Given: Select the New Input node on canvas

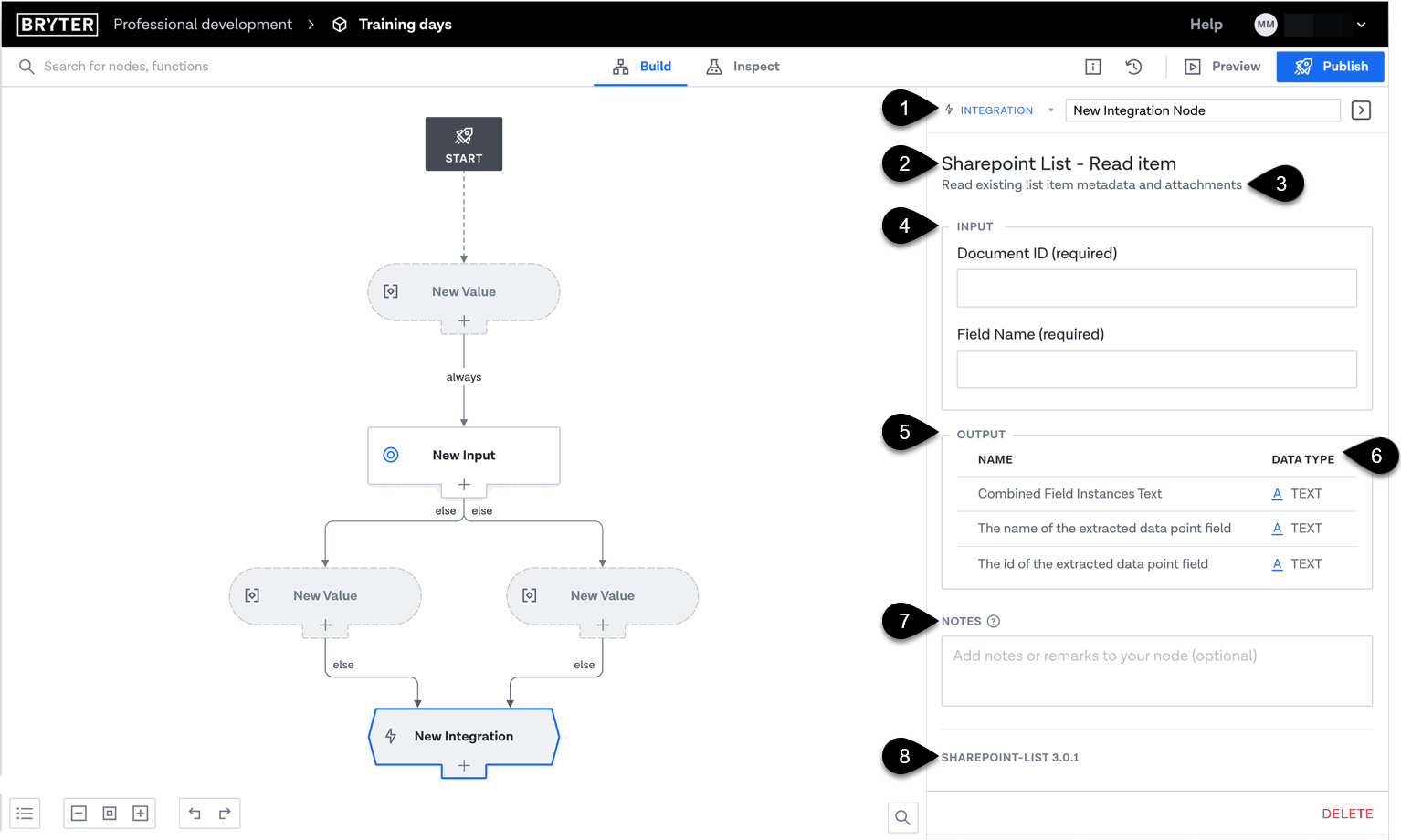Looking at the screenshot, I should coord(464,455).
